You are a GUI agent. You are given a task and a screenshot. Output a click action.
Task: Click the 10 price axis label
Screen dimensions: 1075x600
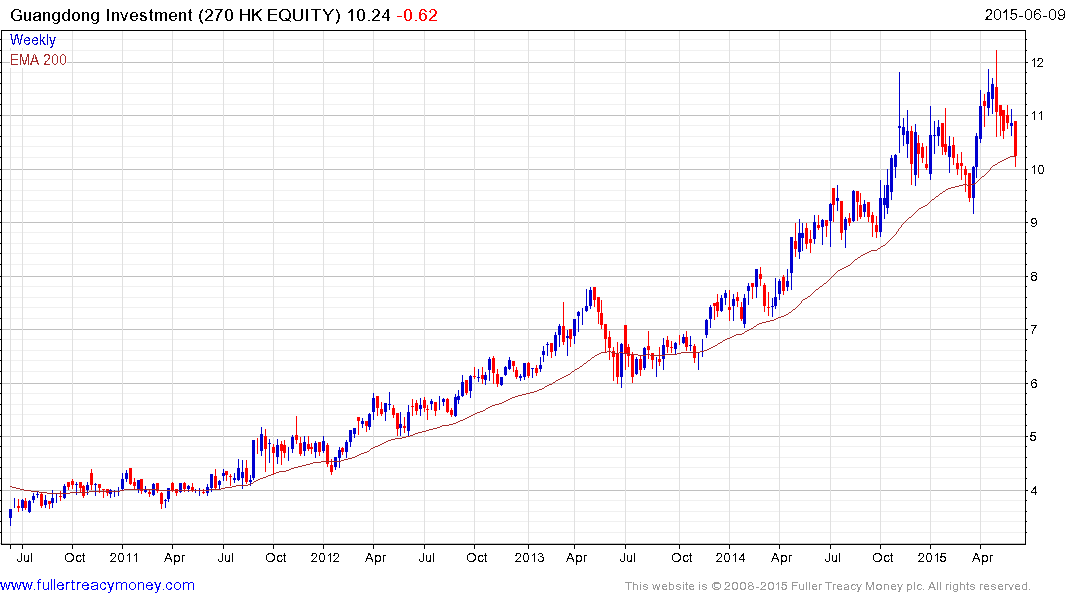click(x=1037, y=169)
